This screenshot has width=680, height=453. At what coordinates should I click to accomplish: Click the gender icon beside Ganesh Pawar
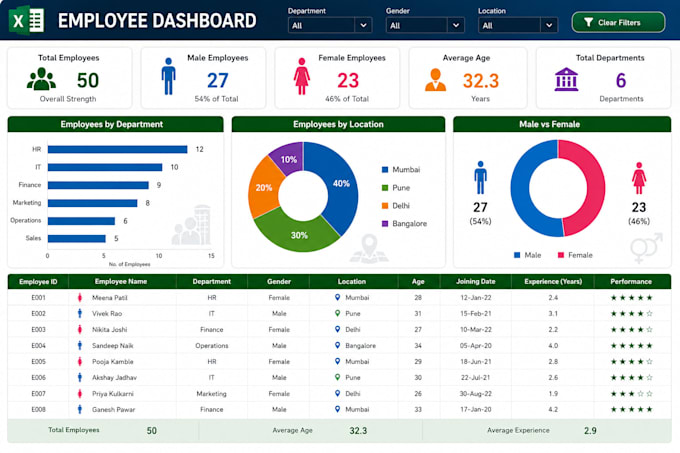[80, 409]
